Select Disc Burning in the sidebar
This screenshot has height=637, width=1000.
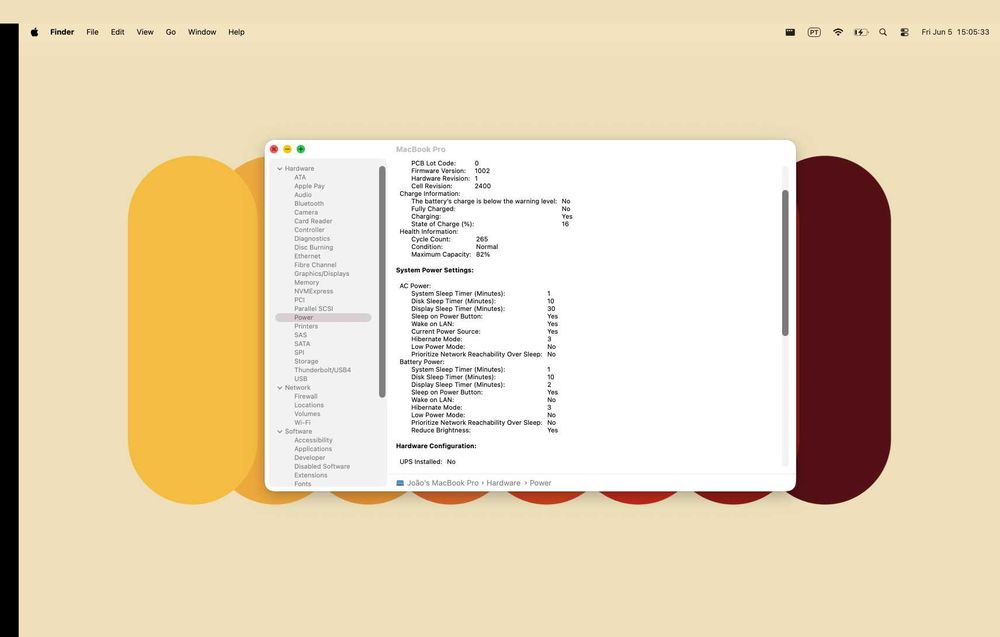313,247
